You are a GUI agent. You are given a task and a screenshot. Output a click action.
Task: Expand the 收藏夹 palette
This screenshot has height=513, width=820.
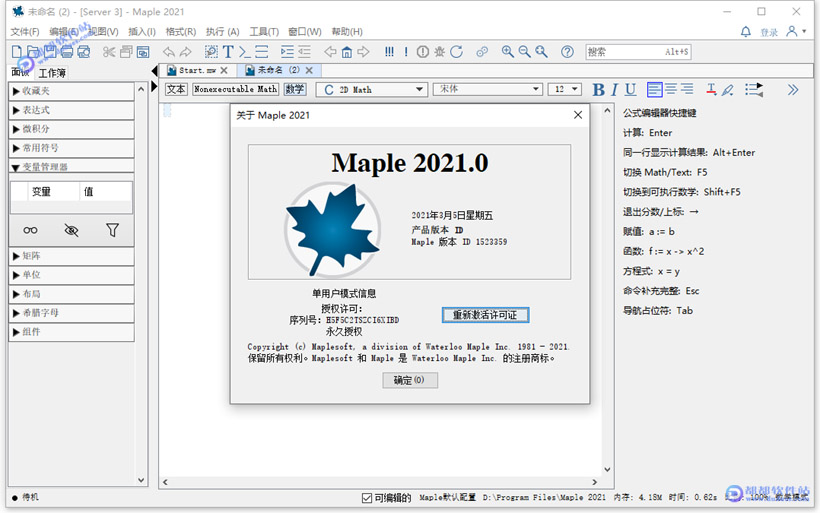click(72, 91)
